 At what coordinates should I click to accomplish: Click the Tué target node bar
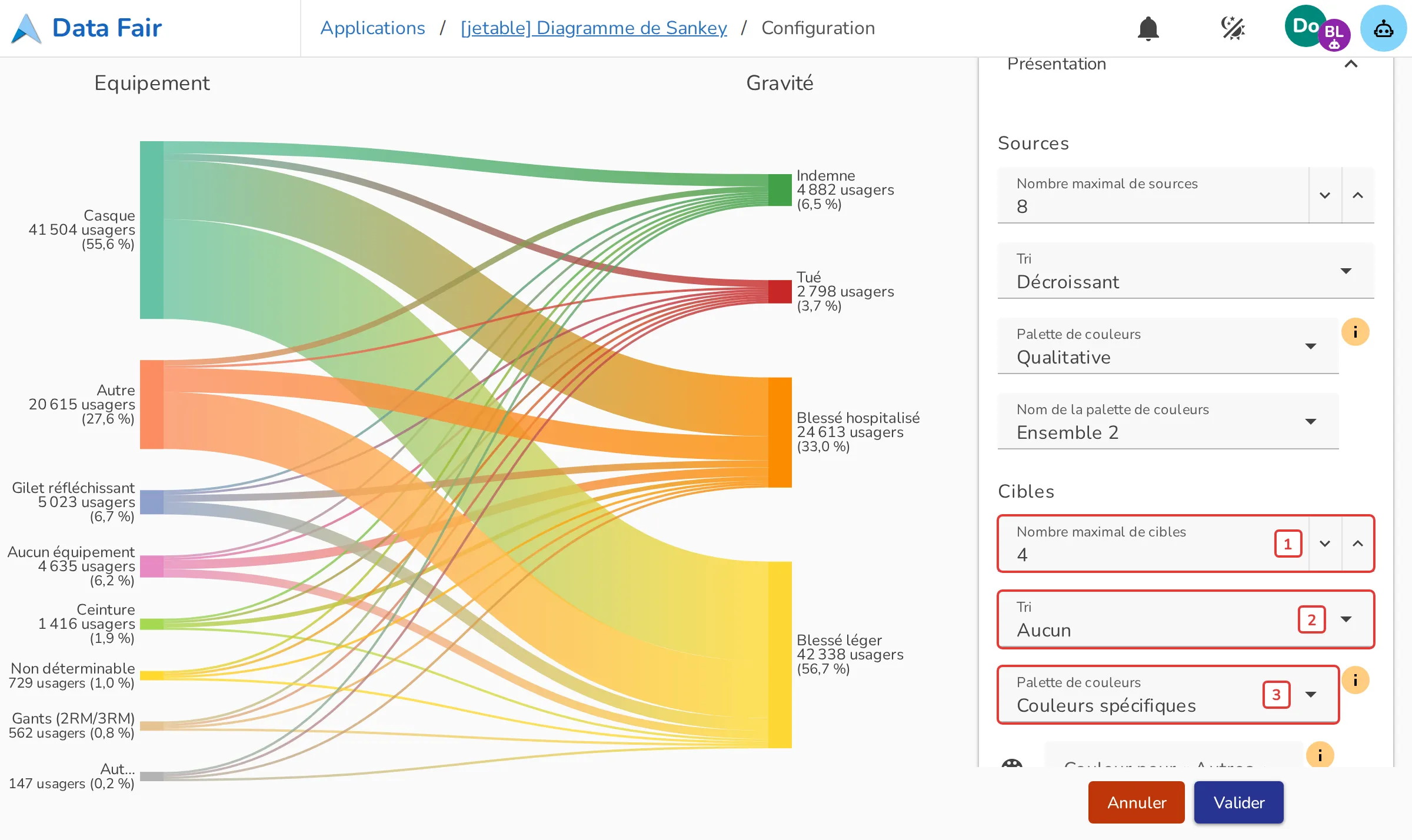coord(780,292)
